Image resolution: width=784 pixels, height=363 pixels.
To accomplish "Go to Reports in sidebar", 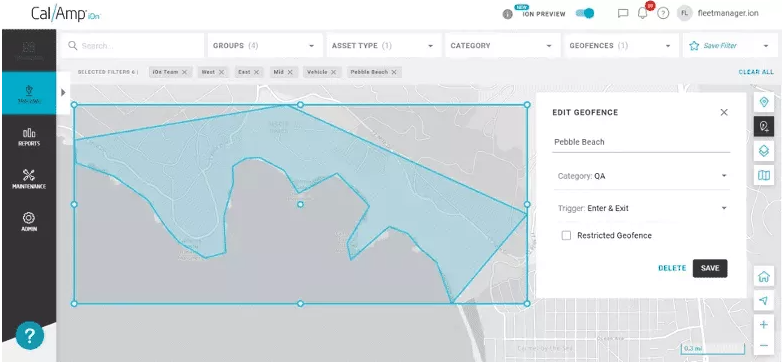I will (29, 136).
